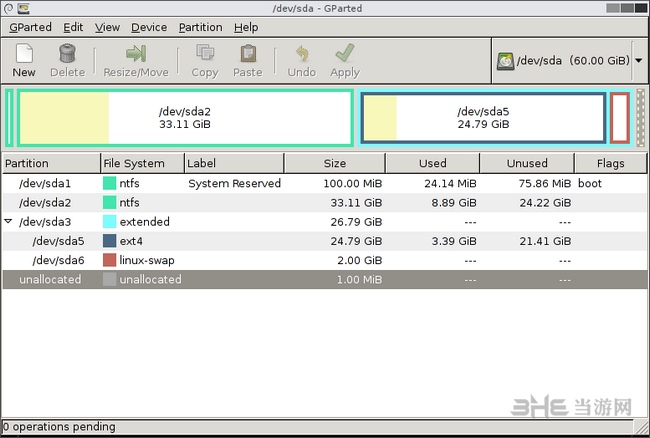
Task: Click the cyan extended swatch for /dev/sda3
Action: [109, 222]
